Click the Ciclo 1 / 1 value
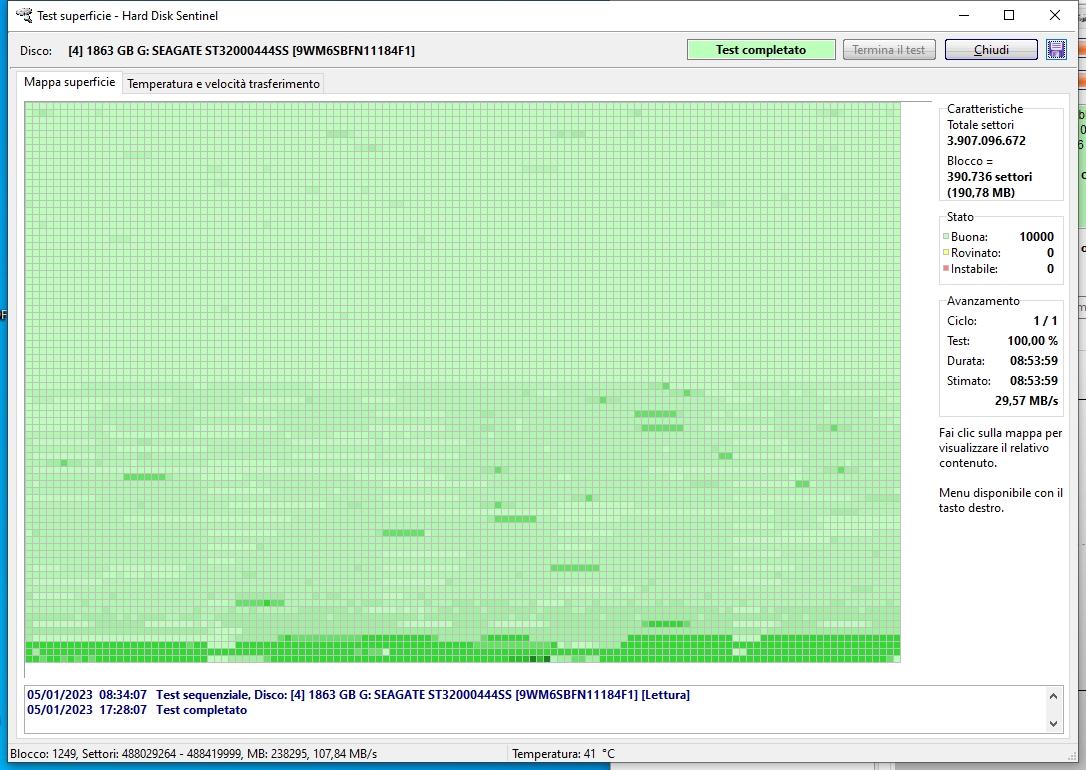 click(x=1045, y=321)
